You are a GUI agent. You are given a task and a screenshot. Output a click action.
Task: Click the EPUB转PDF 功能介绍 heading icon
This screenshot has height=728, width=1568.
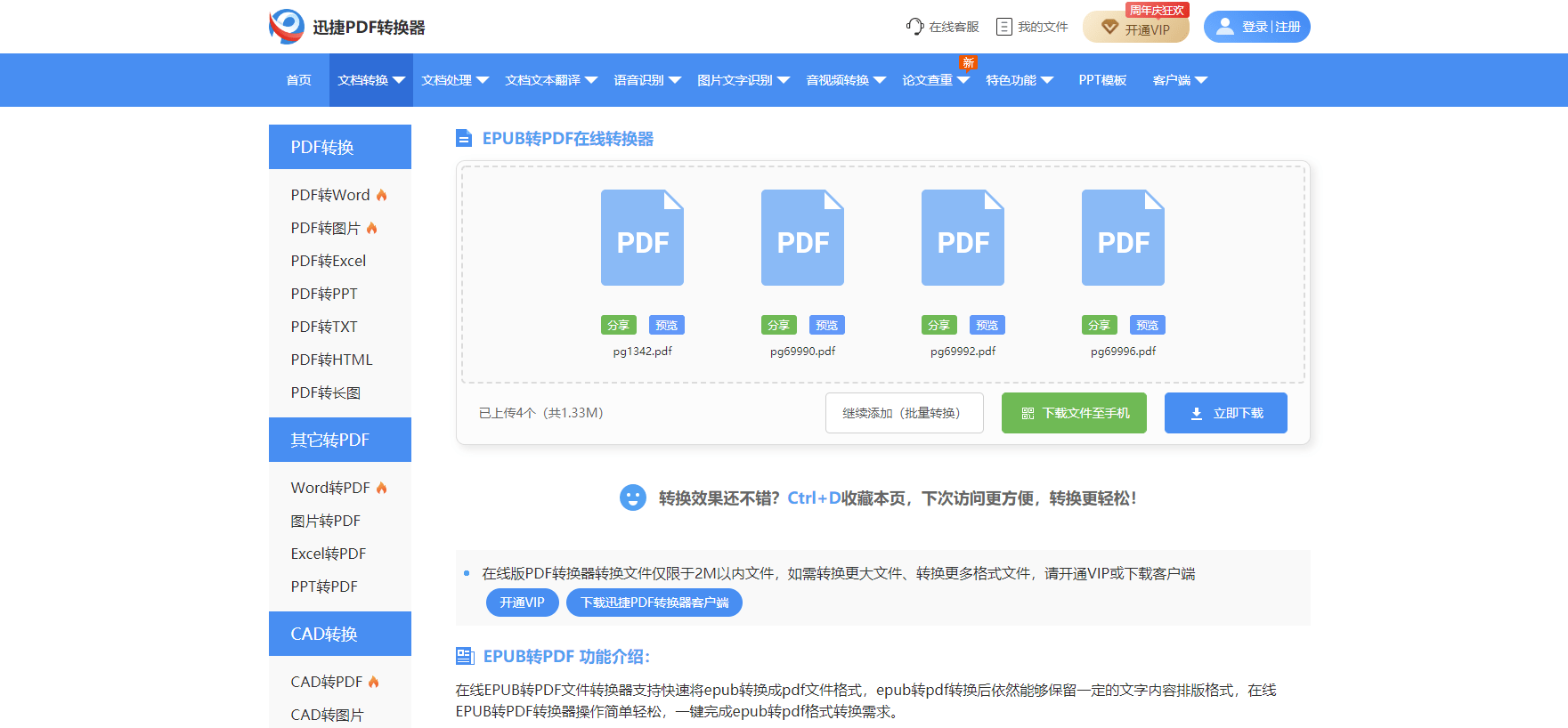click(x=465, y=656)
